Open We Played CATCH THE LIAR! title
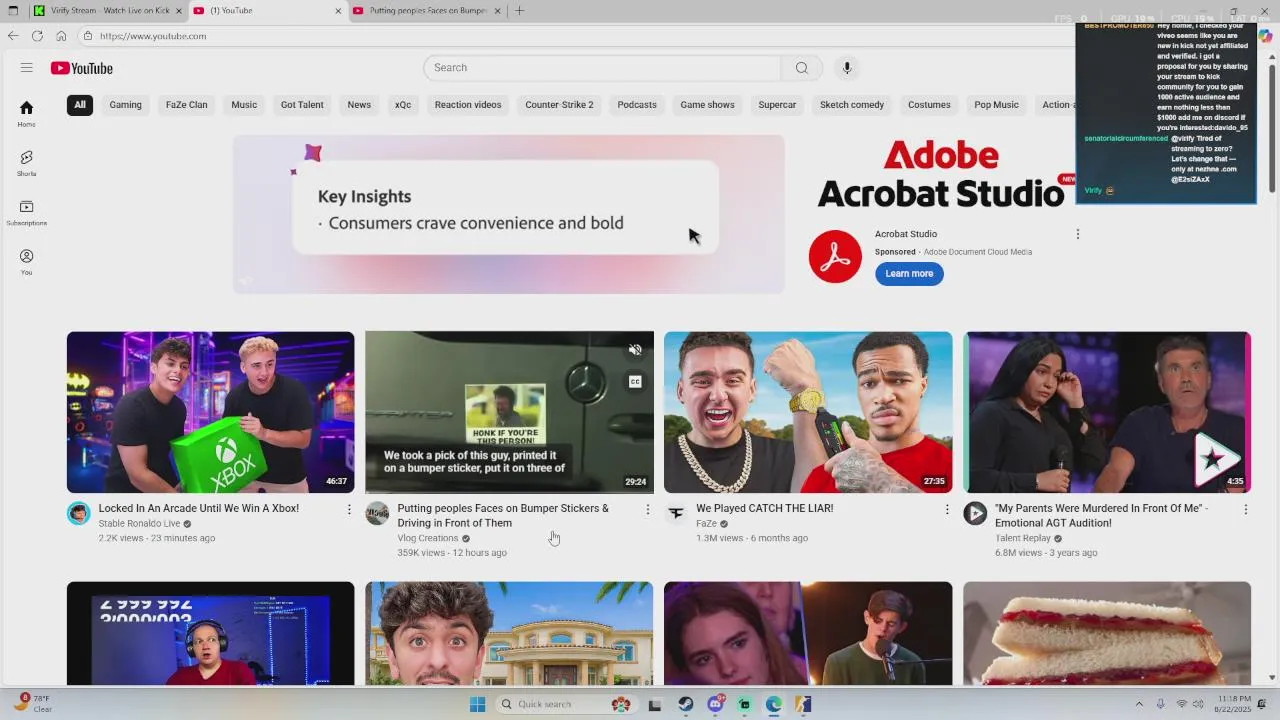 click(x=765, y=509)
